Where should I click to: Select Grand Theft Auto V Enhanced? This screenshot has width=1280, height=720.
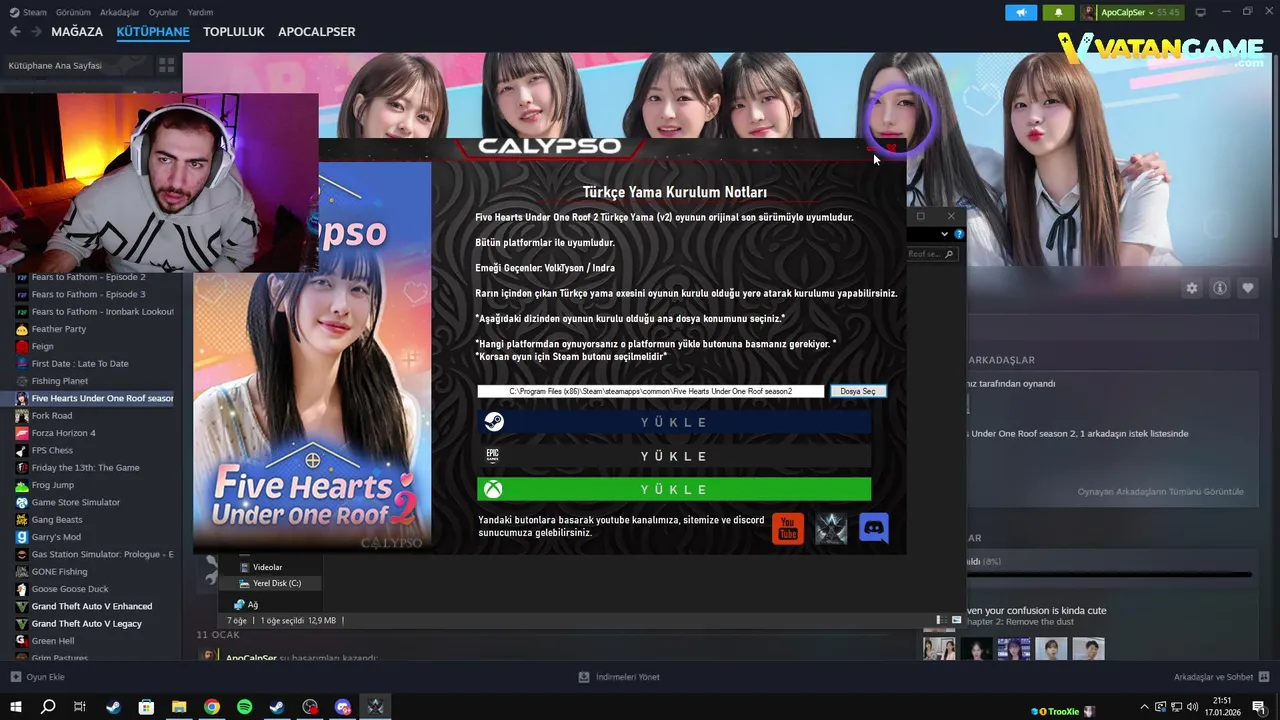[x=92, y=606]
